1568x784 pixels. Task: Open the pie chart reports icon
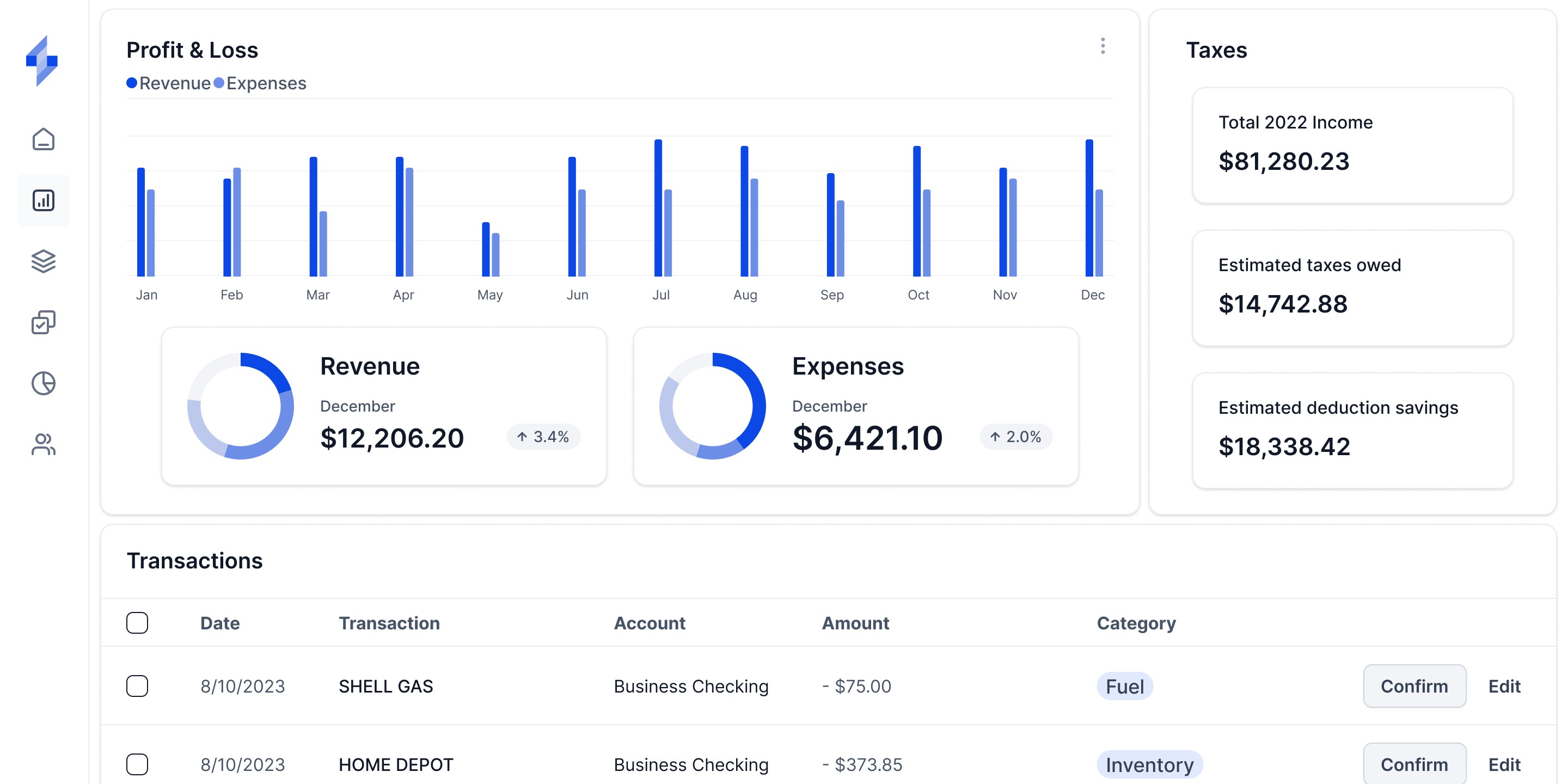(43, 383)
